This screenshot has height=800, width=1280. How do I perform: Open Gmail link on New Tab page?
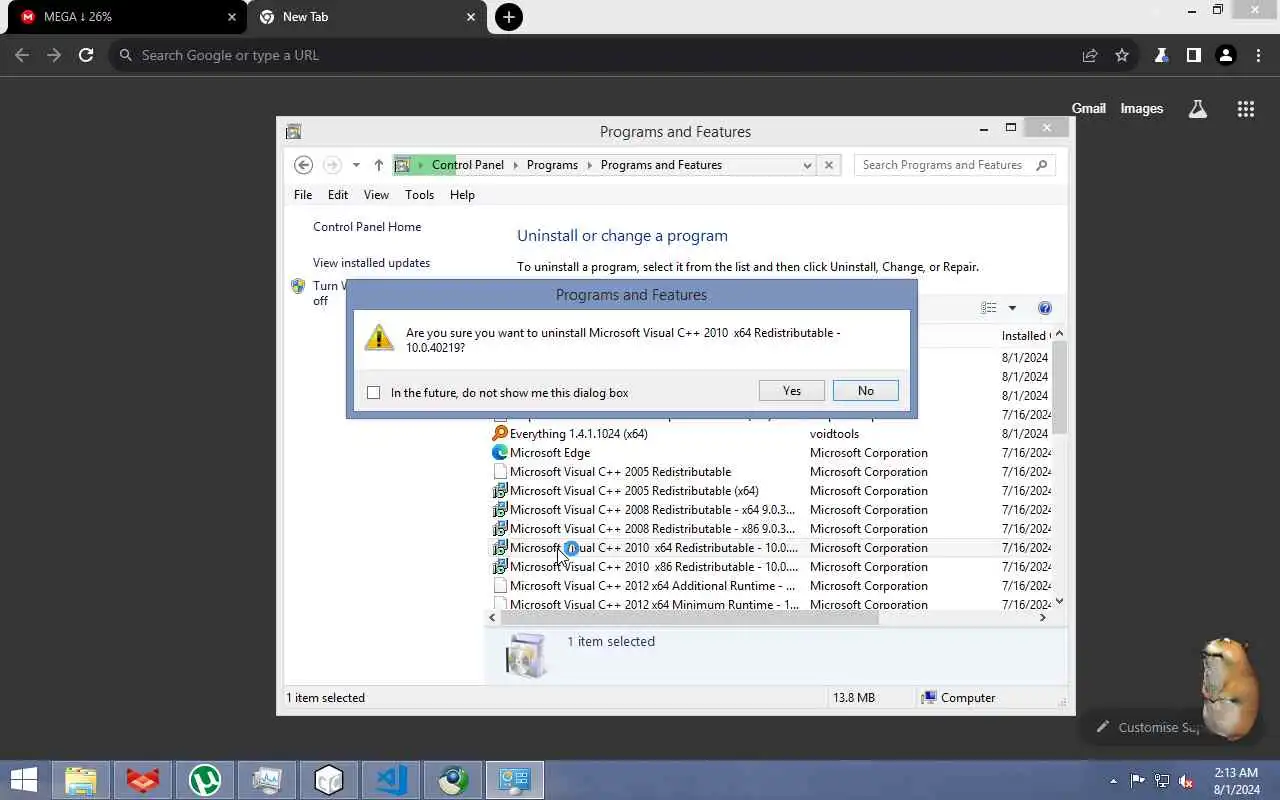pyautogui.click(x=1089, y=109)
